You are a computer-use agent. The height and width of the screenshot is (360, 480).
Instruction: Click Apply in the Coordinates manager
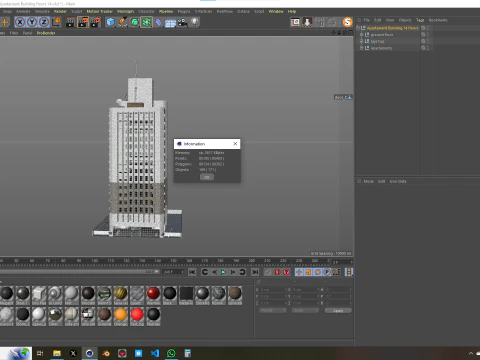coord(338,311)
